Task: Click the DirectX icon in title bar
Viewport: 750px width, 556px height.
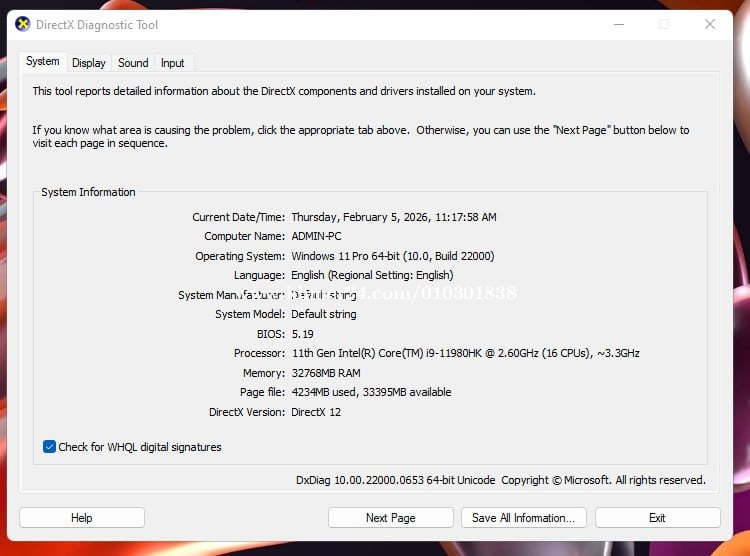Action: tap(23, 24)
